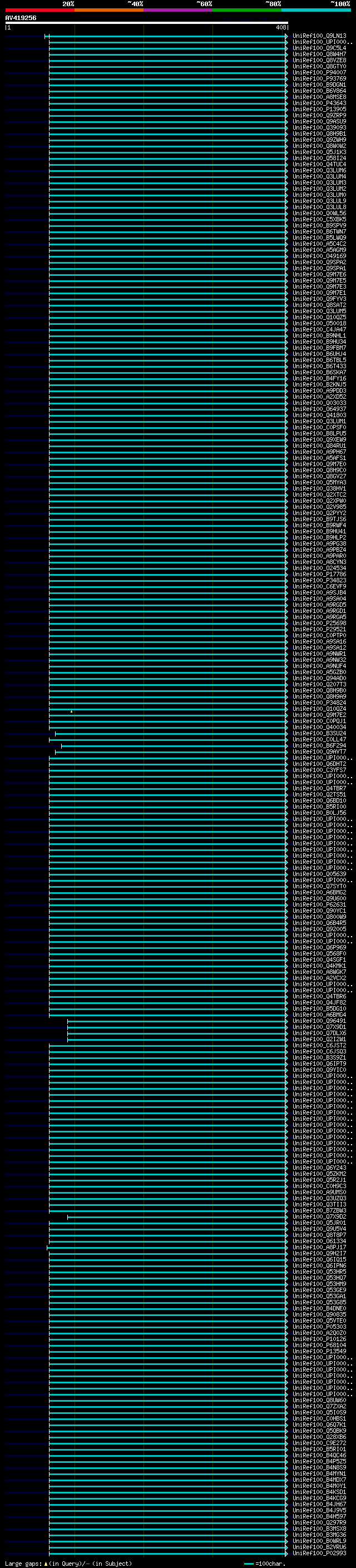The width and height of the screenshot is (356, 1568).
Task: Click label UniRef100_Q10QZ5
Action: [x=319, y=317]
